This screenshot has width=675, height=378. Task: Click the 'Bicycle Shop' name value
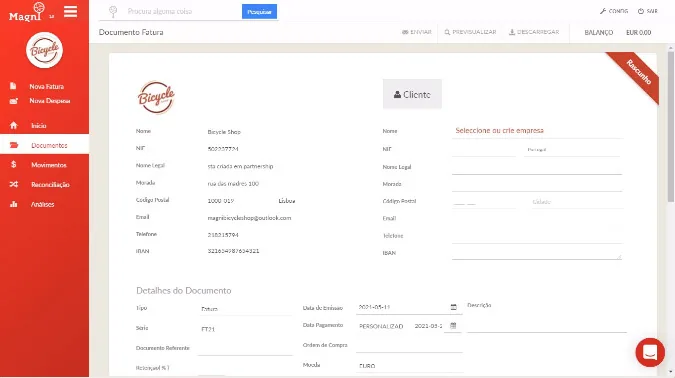point(224,132)
